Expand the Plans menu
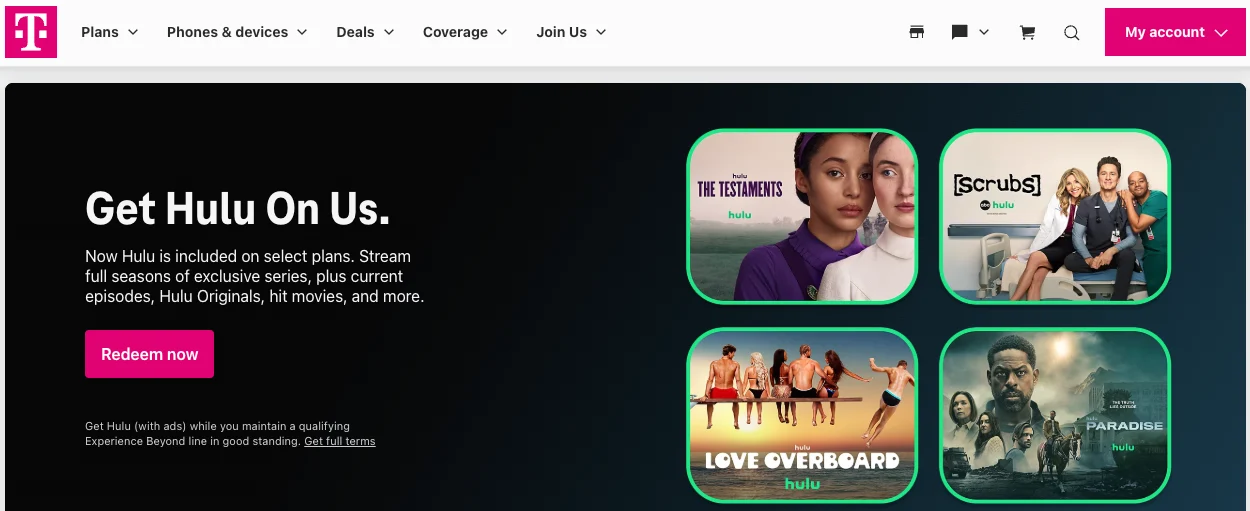The height and width of the screenshot is (511, 1250). pyautogui.click(x=110, y=32)
